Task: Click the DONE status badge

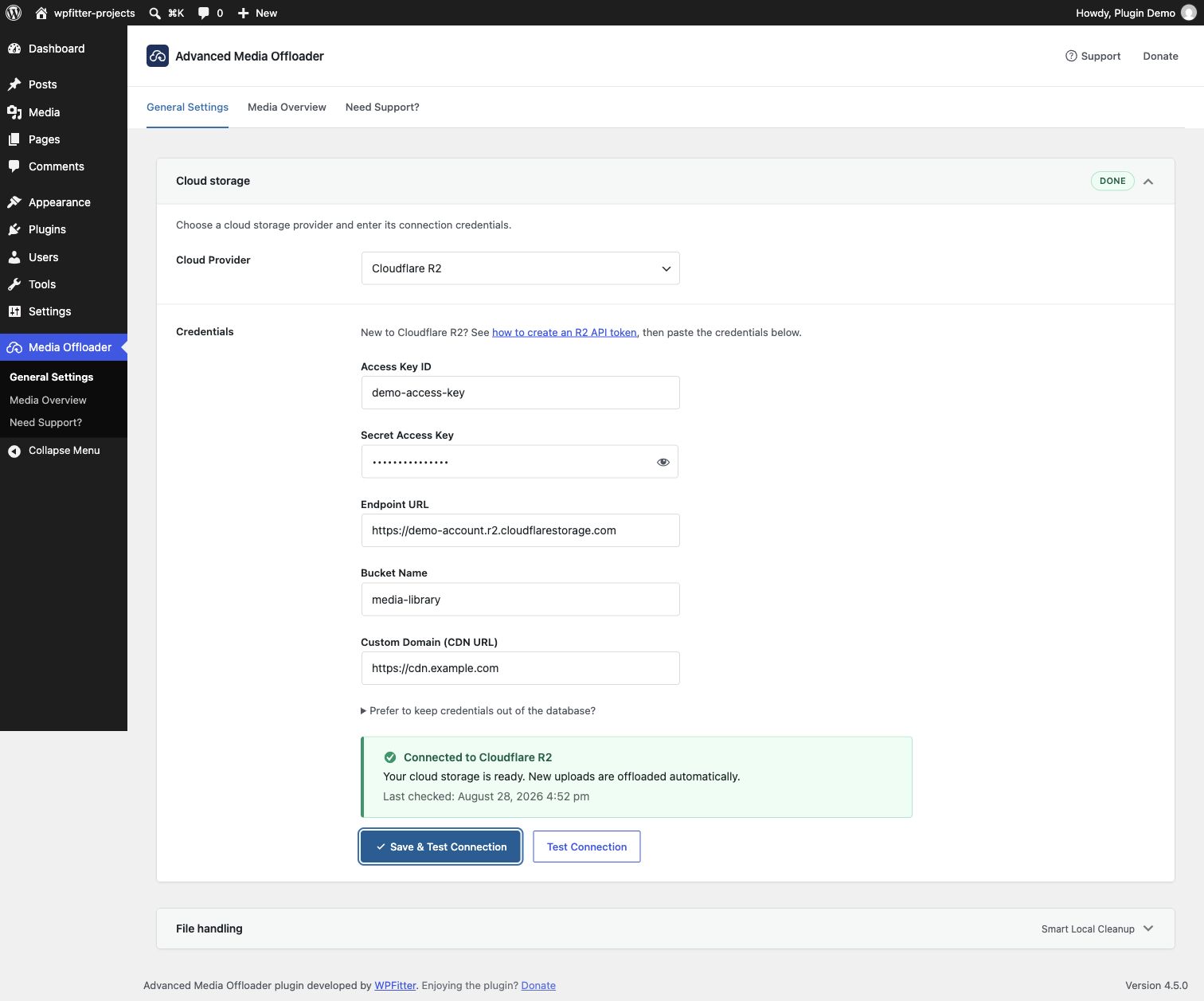Action: click(x=1112, y=181)
